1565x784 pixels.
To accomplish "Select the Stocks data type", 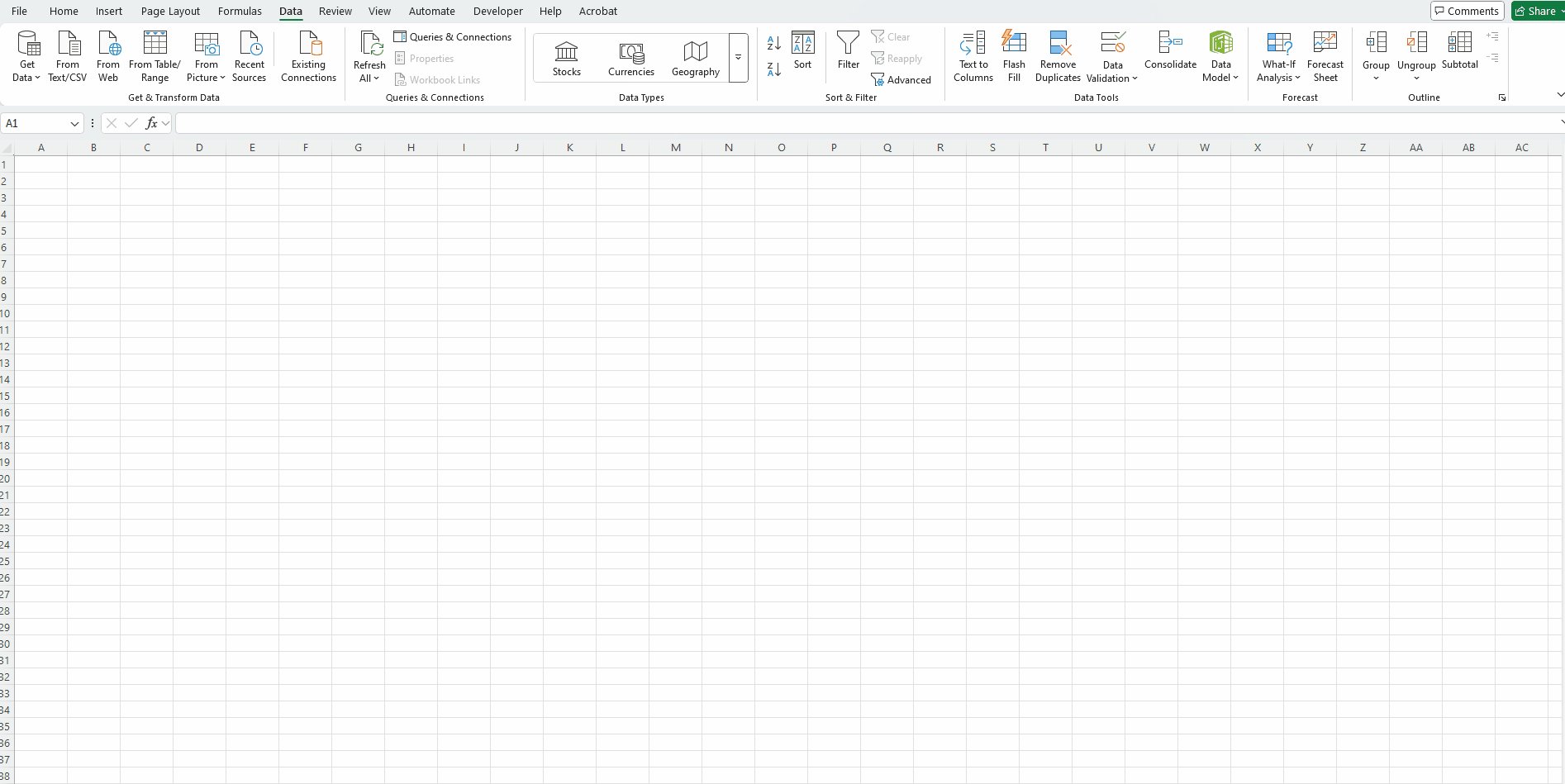I will tap(566, 58).
